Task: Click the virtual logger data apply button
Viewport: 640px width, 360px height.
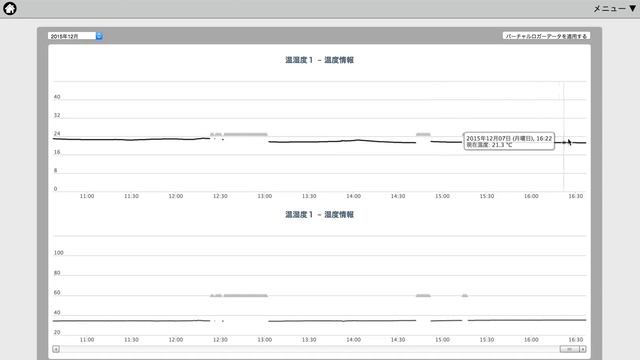Action: point(546,36)
